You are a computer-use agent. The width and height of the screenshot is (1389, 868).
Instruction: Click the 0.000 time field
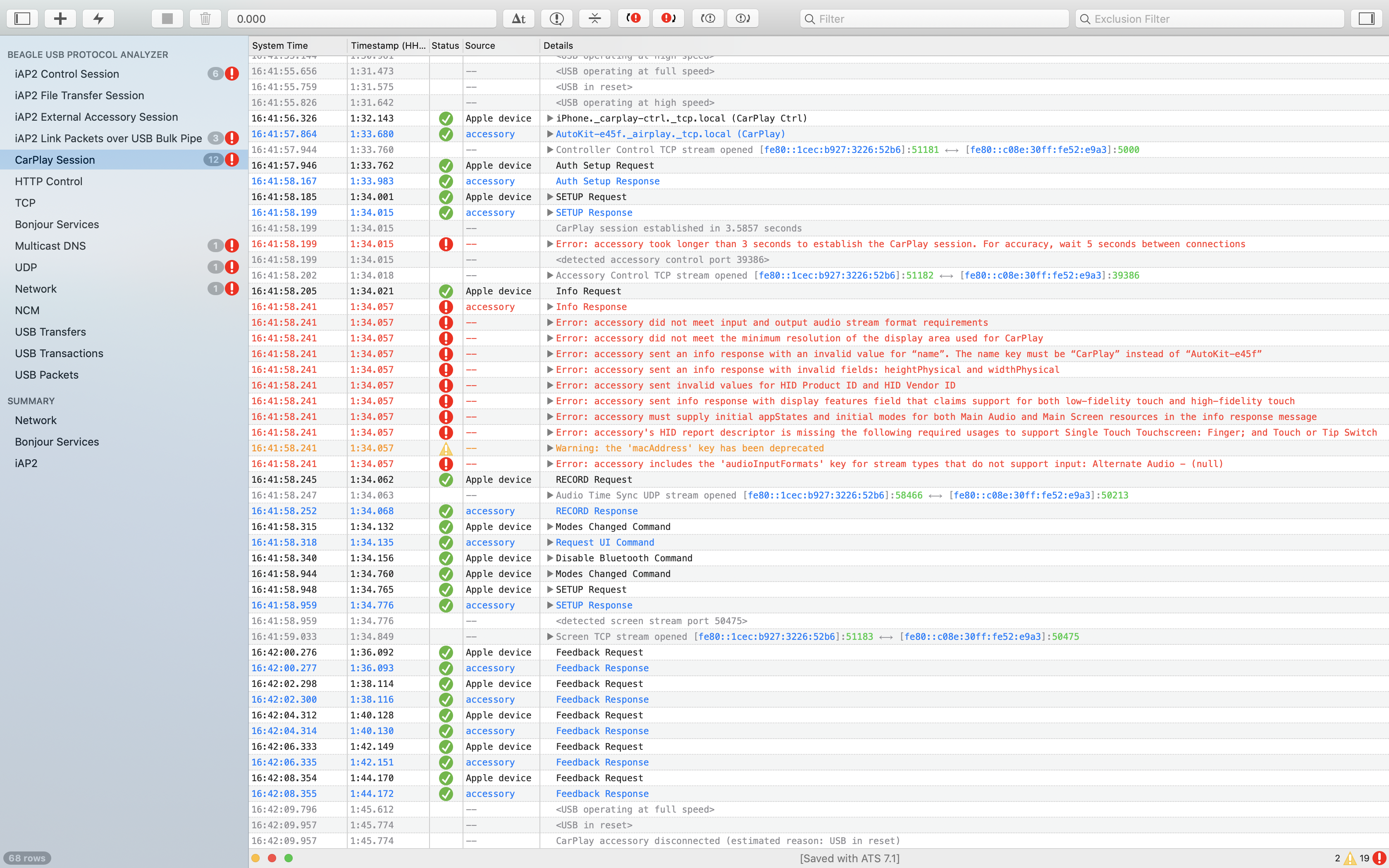pyautogui.click(x=362, y=18)
